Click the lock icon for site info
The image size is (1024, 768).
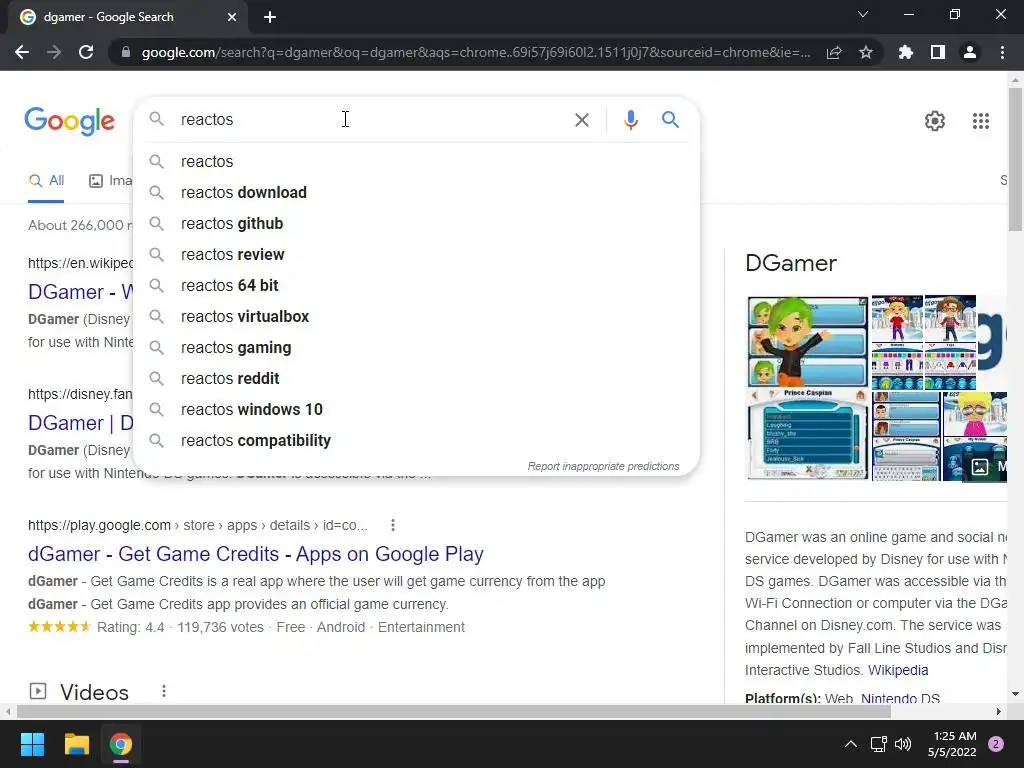[125, 52]
